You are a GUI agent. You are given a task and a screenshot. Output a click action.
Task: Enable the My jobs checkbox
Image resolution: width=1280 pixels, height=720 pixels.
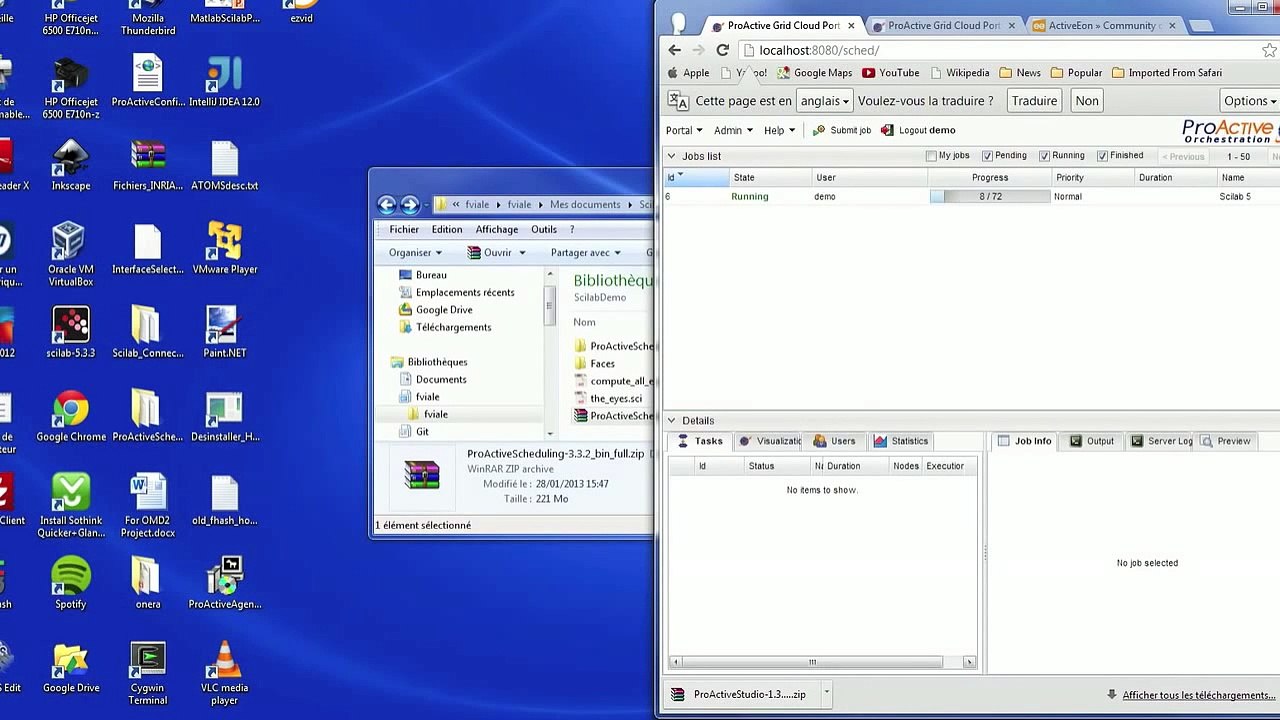931,156
